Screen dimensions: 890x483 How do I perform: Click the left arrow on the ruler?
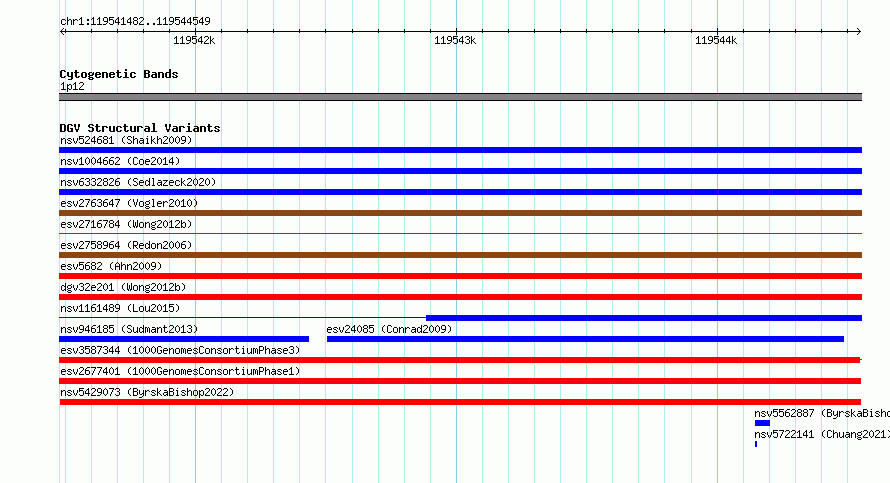tap(63, 31)
